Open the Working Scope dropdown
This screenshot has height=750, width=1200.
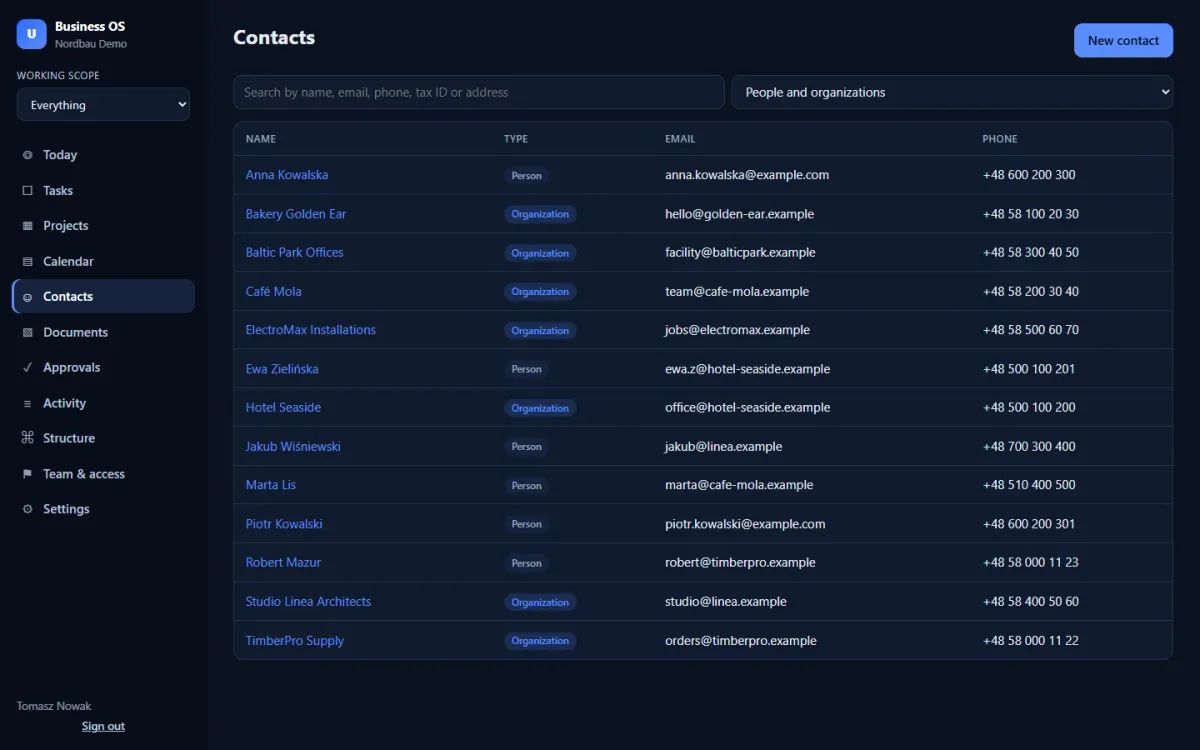coord(103,104)
